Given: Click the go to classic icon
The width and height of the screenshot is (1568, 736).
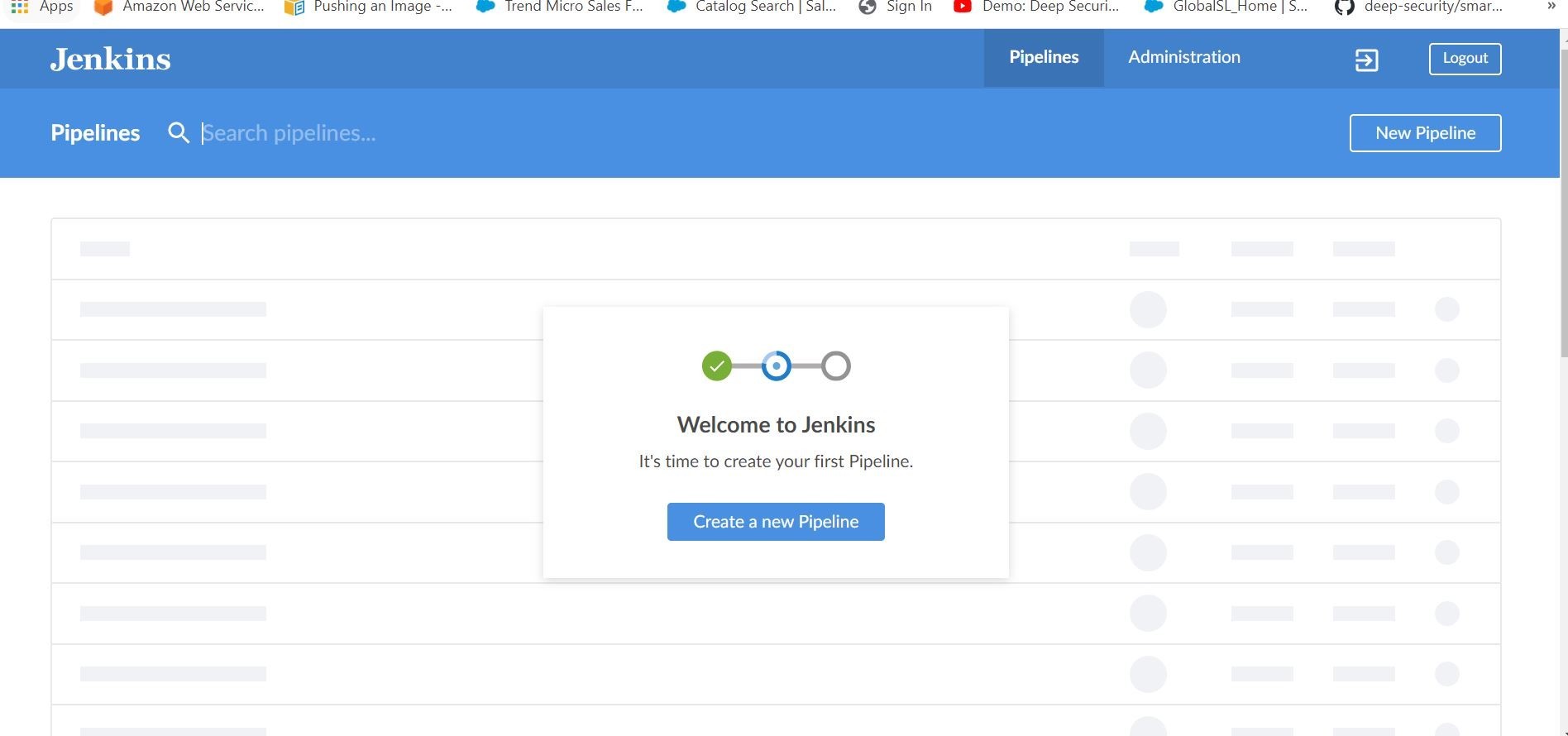Looking at the screenshot, I should click(1366, 60).
